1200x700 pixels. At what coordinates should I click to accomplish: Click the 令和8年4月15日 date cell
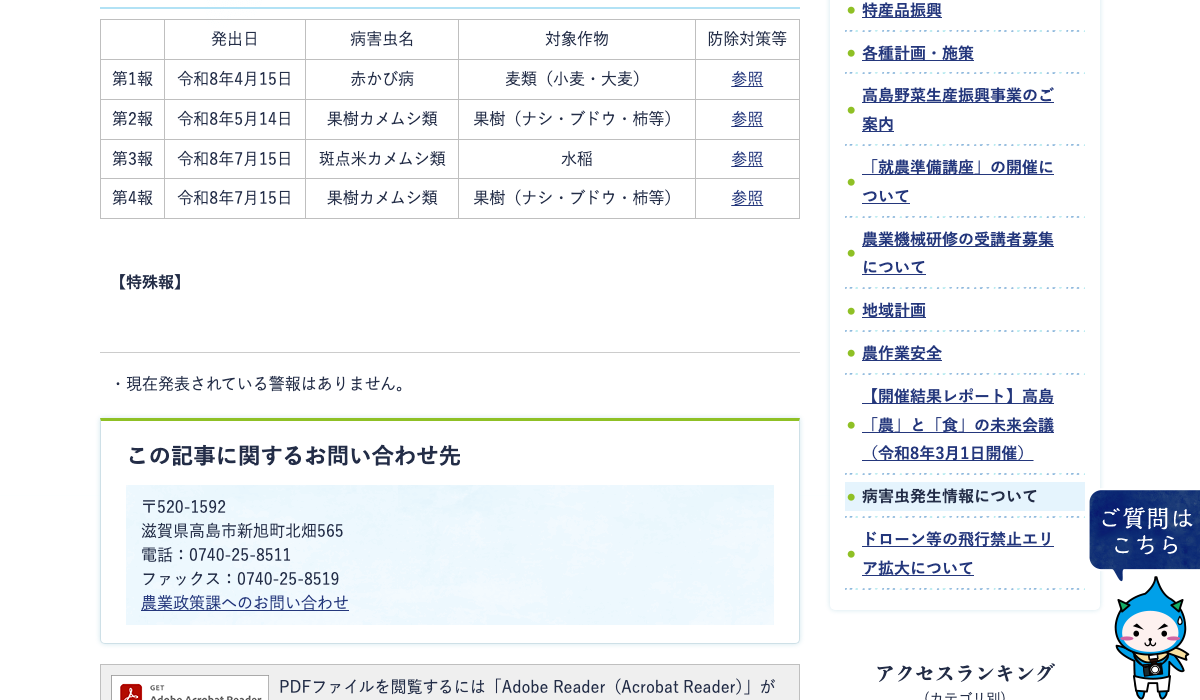[x=235, y=79]
